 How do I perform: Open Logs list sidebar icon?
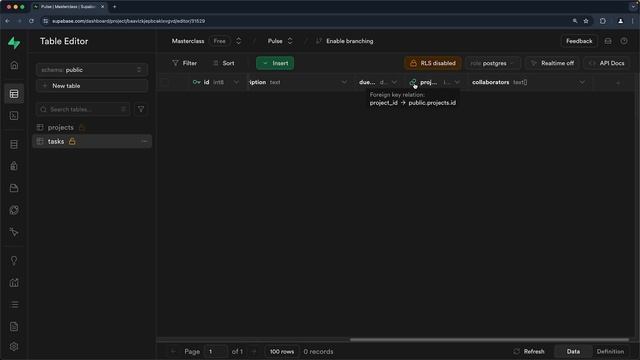click(14, 304)
